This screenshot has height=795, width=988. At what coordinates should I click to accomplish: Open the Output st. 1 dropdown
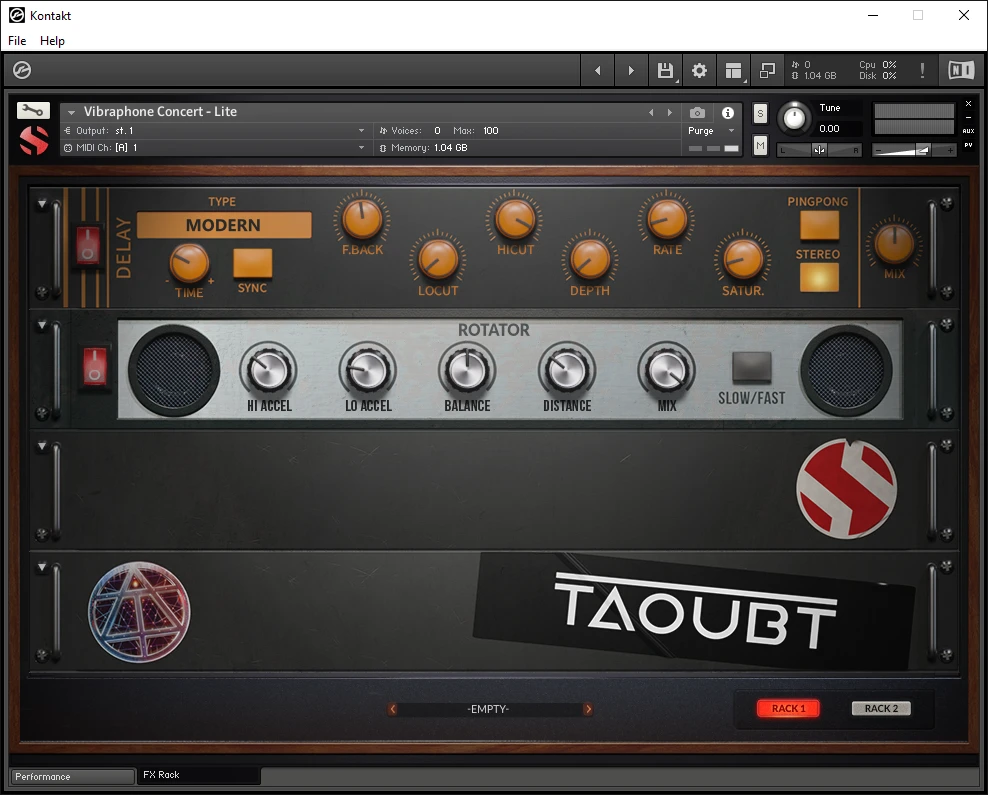pos(214,130)
